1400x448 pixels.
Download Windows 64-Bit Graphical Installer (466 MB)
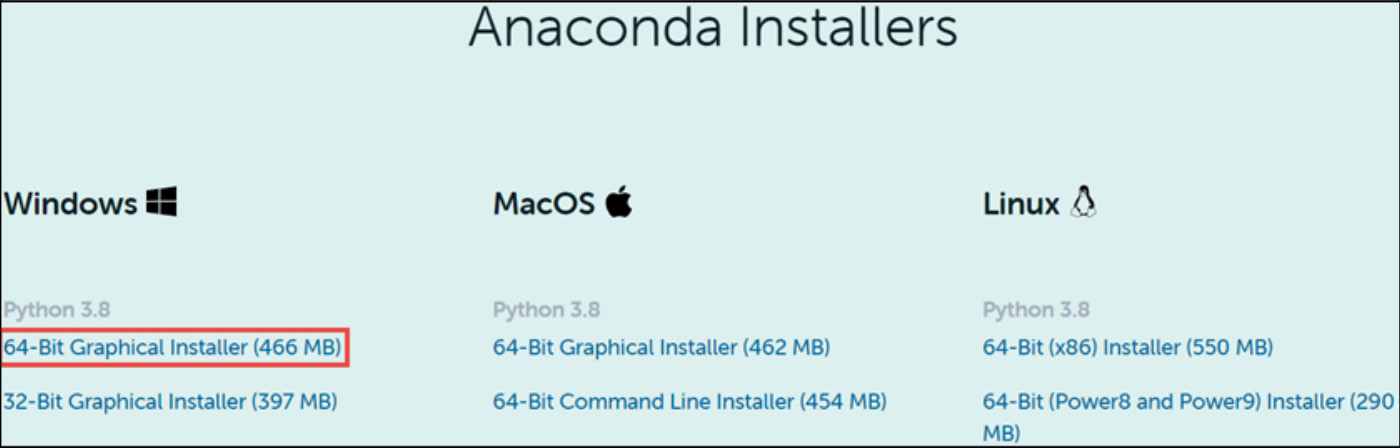172,348
